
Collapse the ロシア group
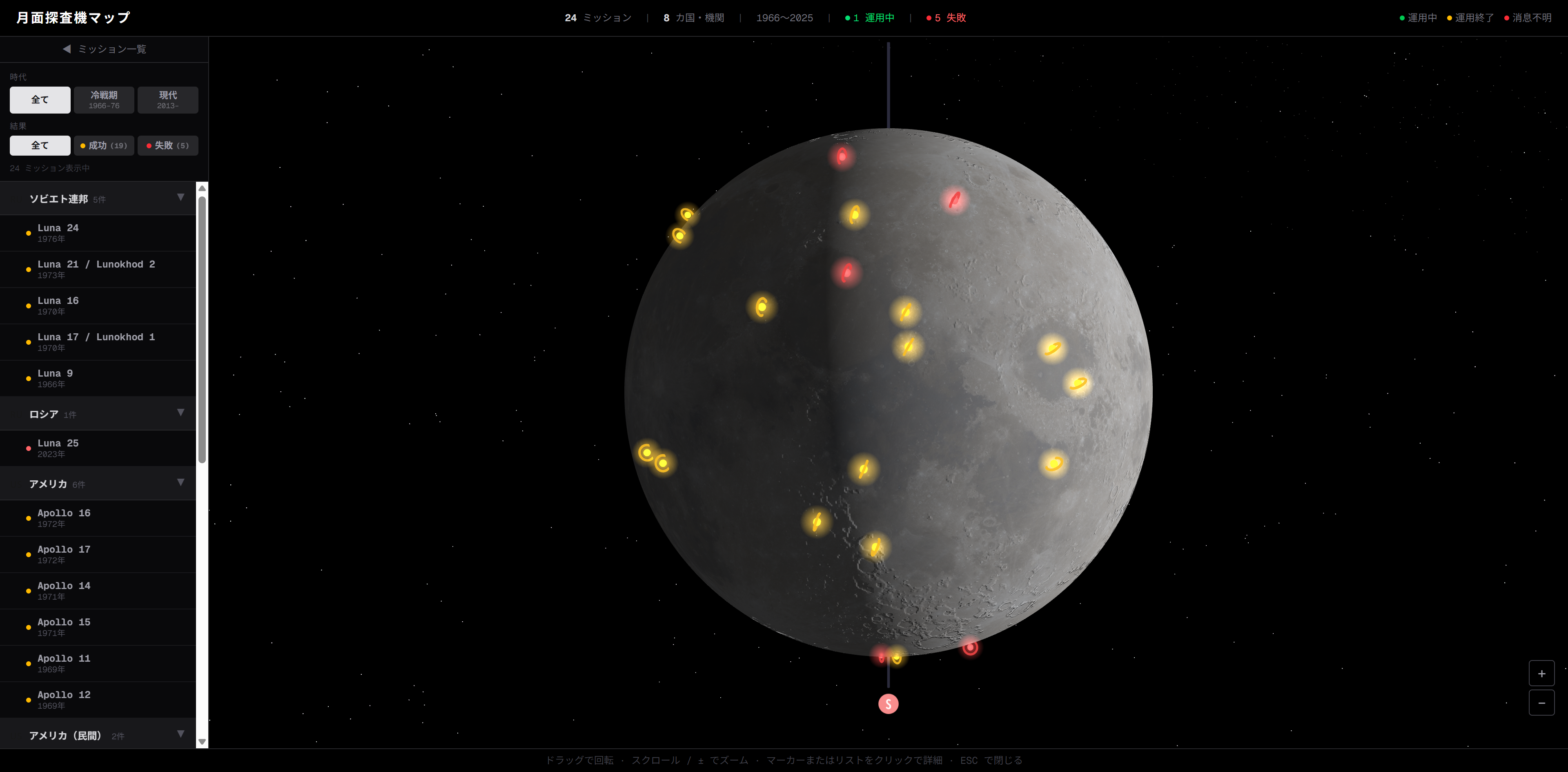181,413
